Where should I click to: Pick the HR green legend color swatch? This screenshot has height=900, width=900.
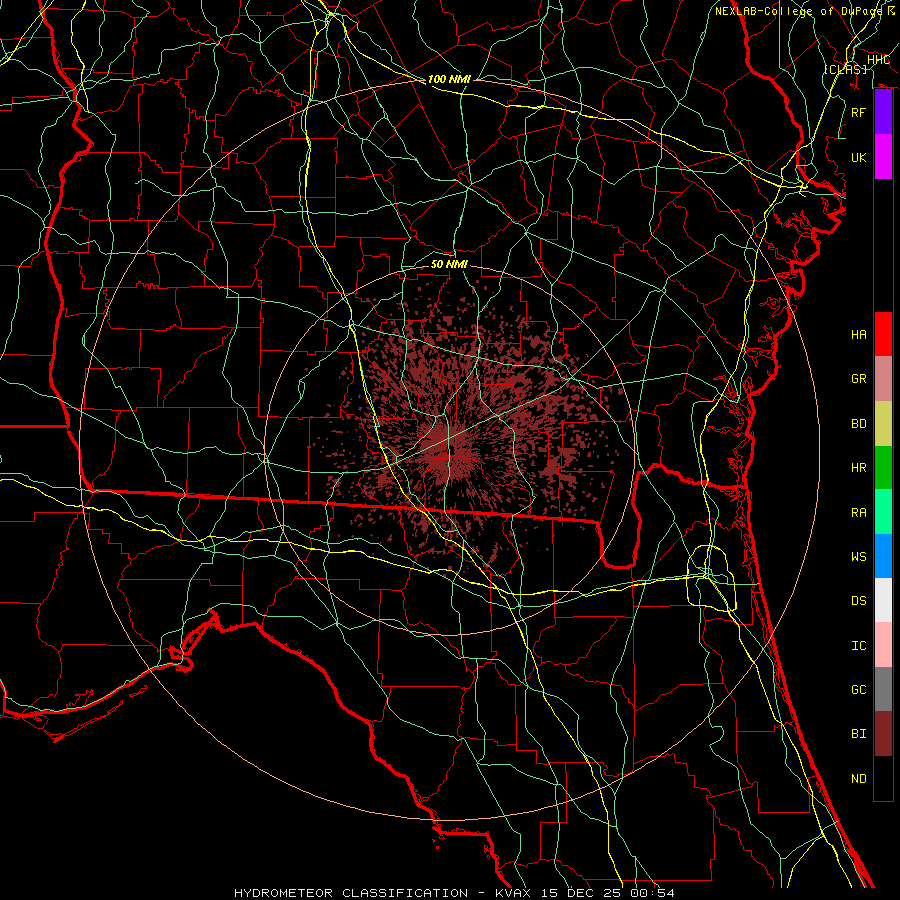click(x=883, y=468)
